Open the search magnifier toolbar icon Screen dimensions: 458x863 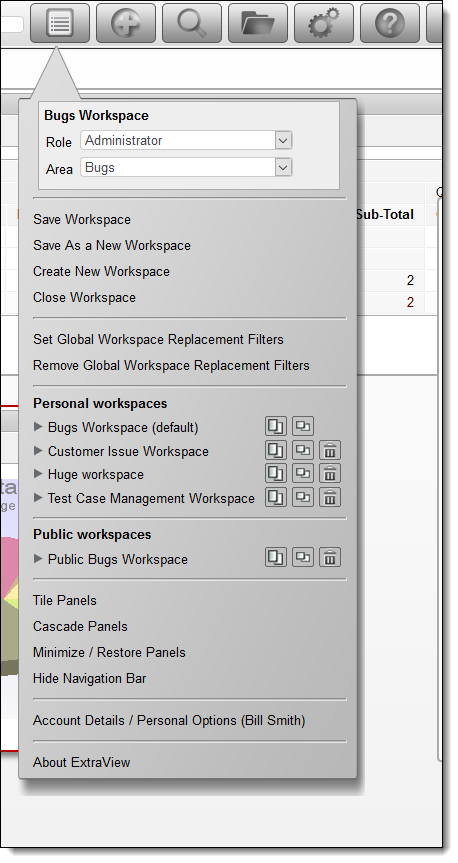[192, 23]
